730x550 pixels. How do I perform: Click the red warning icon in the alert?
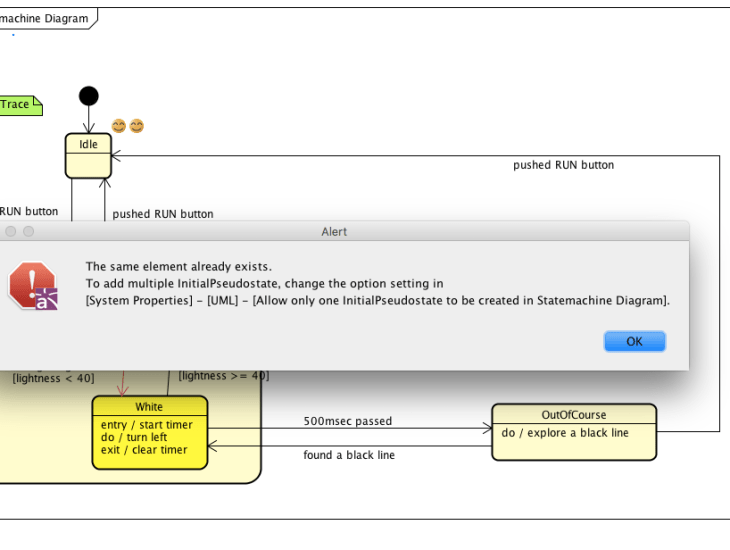[x=33, y=285]
